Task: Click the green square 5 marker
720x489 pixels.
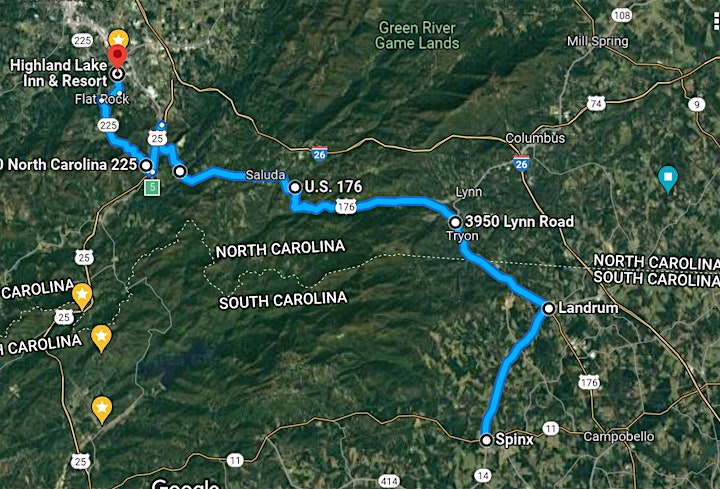Action: [152, 188]
